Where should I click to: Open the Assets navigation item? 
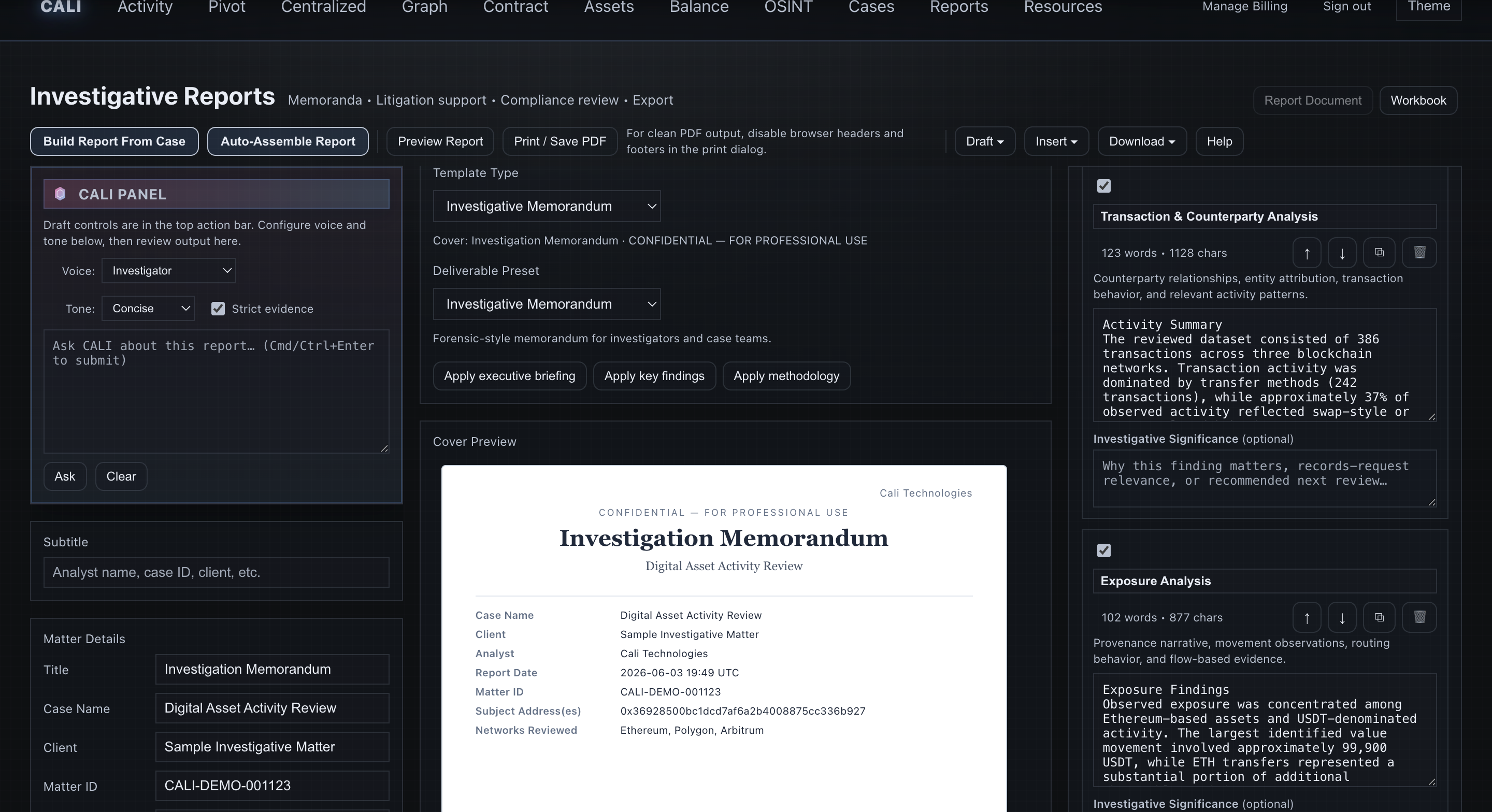[609, 7]
